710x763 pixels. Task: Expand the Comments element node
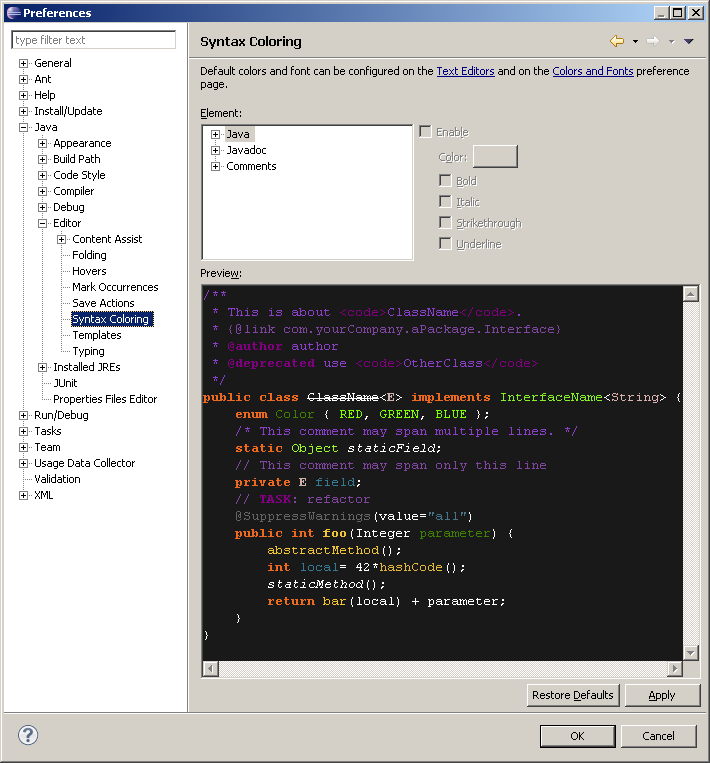(216, 166)
